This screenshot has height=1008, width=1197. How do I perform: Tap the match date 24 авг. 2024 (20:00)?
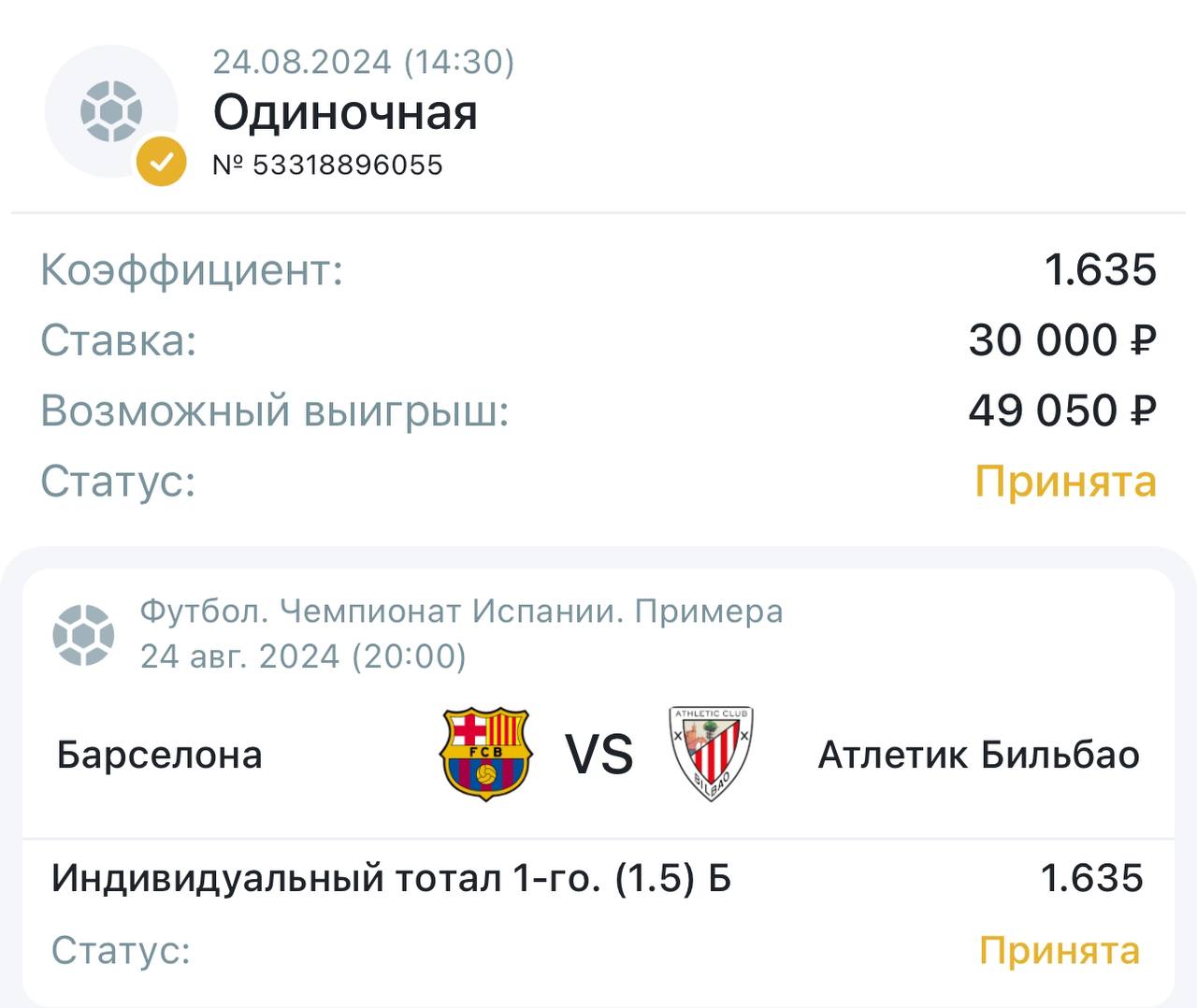coord(303,656)
